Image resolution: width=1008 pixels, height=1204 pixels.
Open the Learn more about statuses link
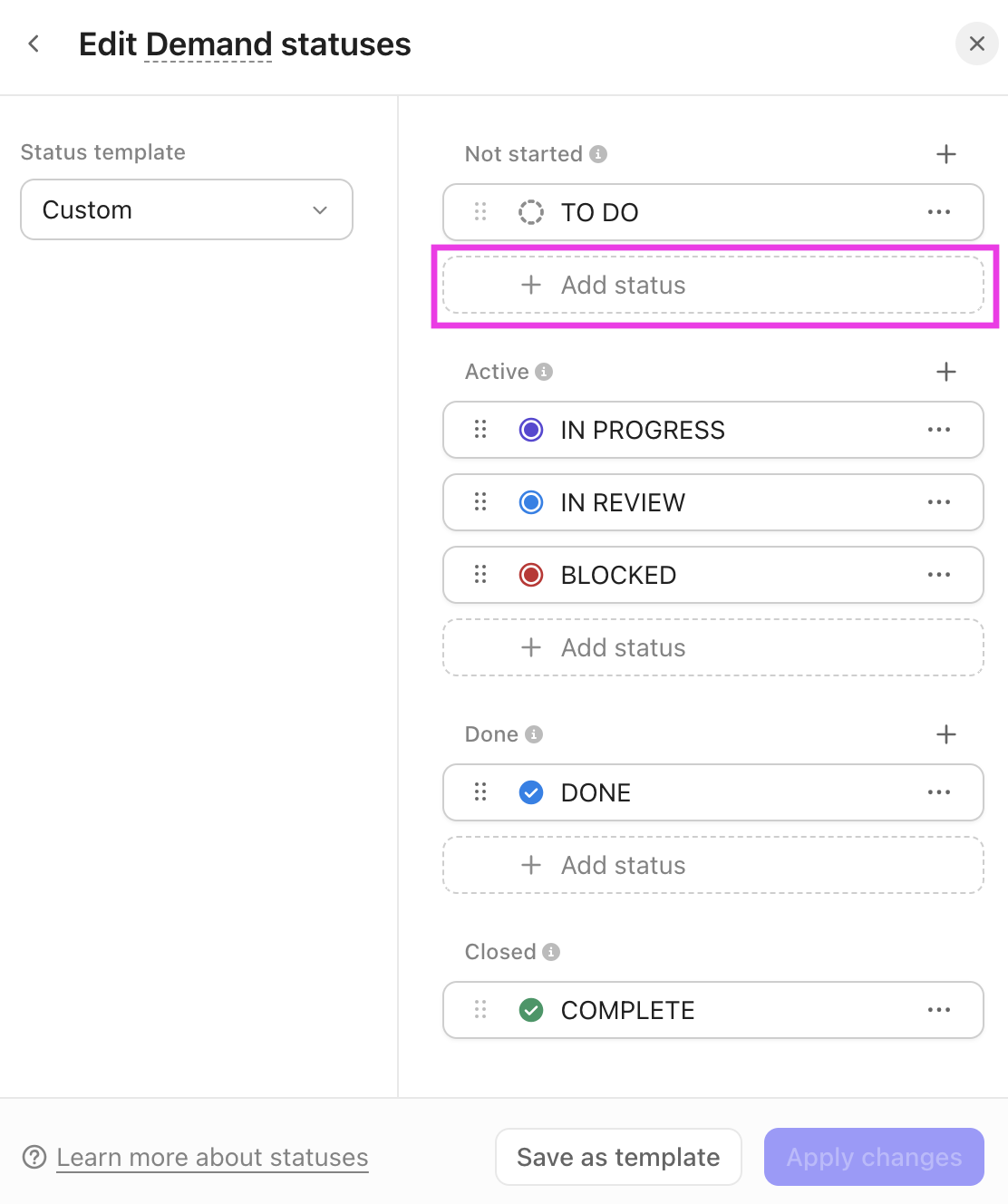(212, 1157)
